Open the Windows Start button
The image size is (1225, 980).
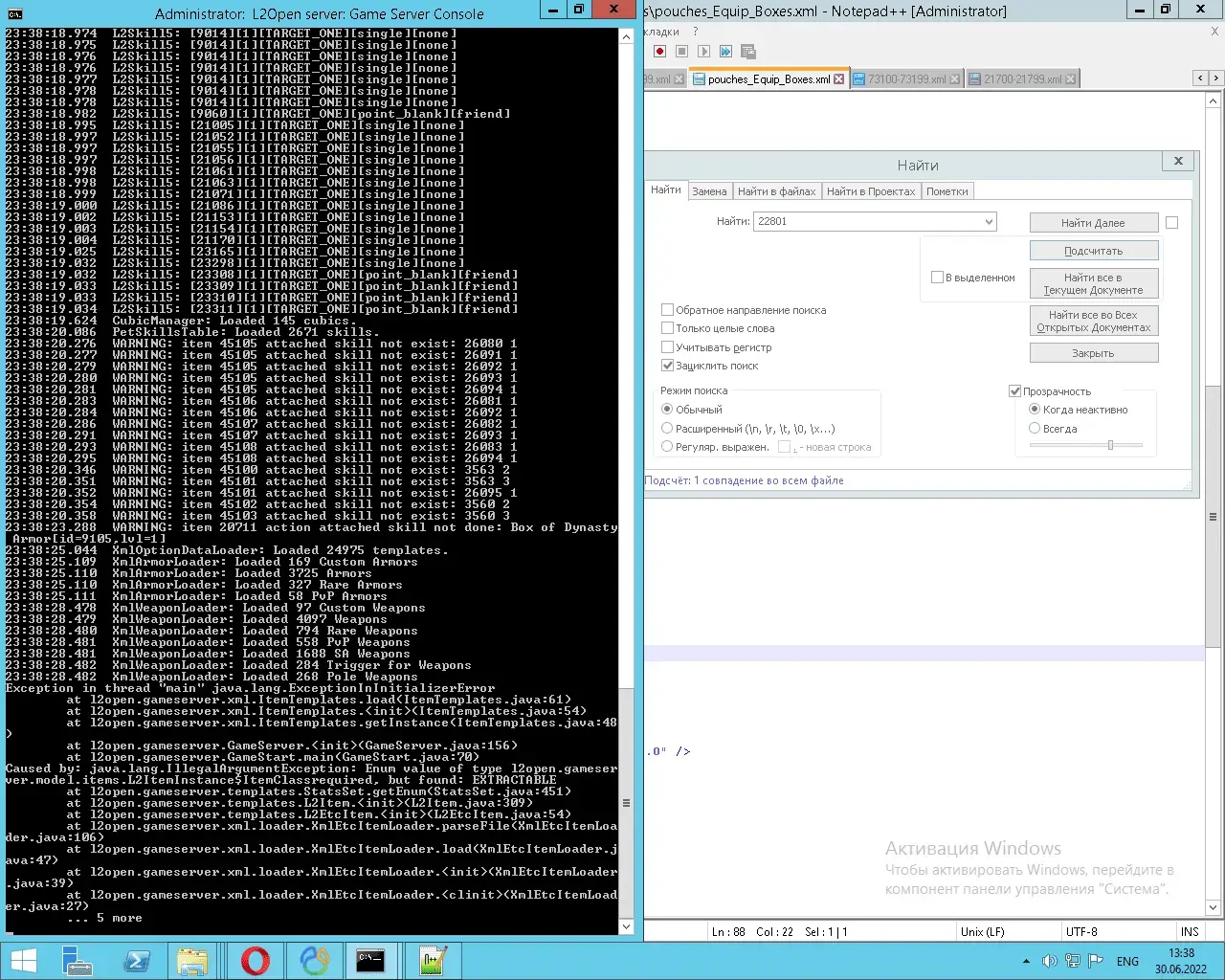coord(23,961)
